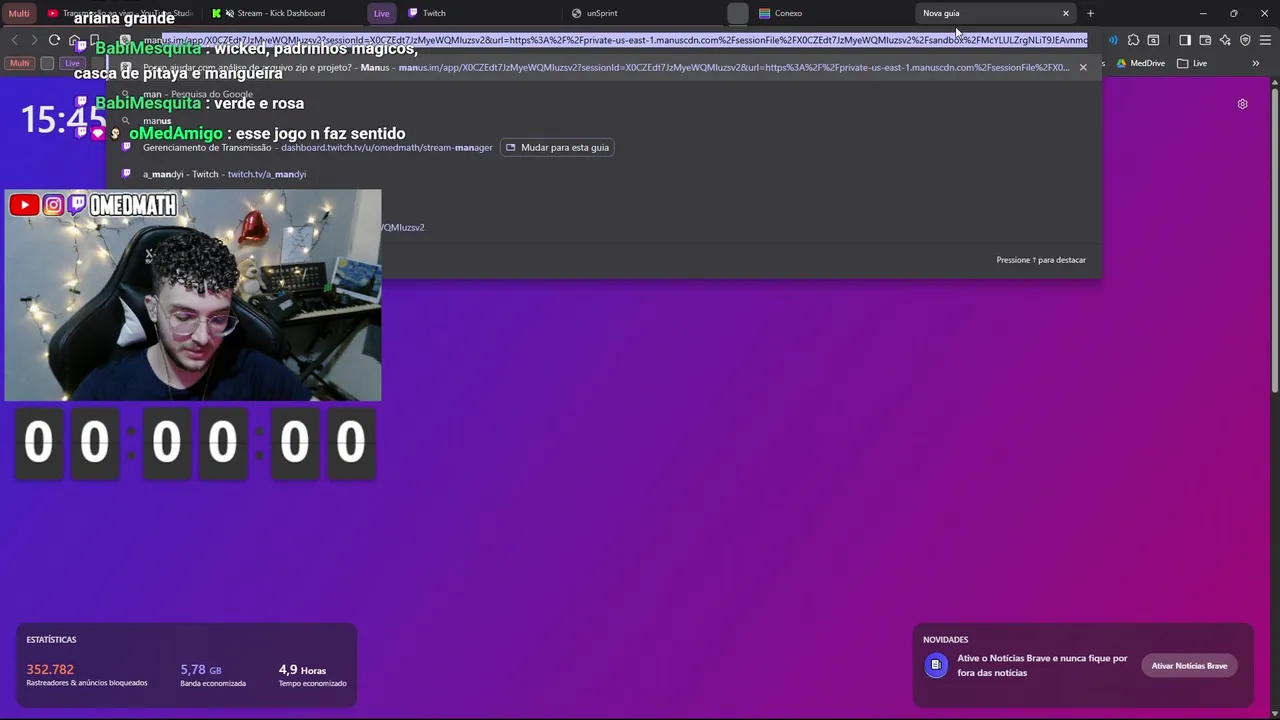This screenshot has height=720, width=1280.
Task: Click Ativar Notícias Brave button
Action: (x=1189, y=666)
